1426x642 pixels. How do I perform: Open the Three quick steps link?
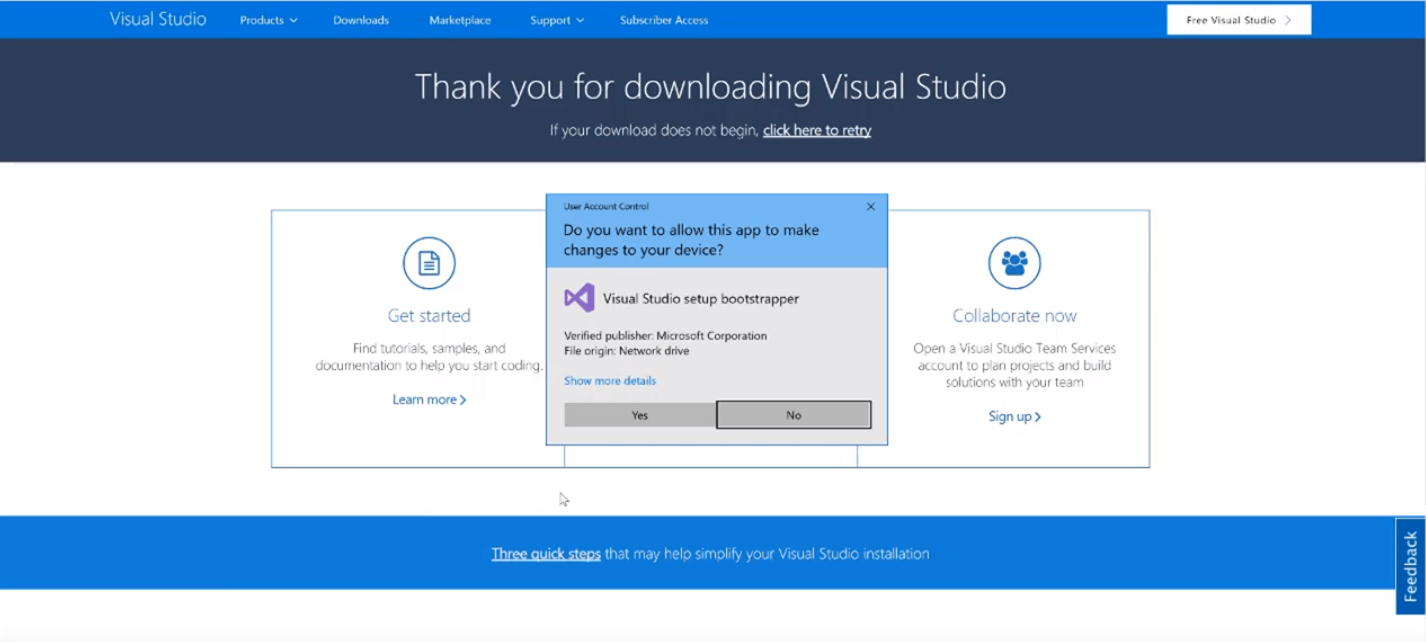point(546,553)
